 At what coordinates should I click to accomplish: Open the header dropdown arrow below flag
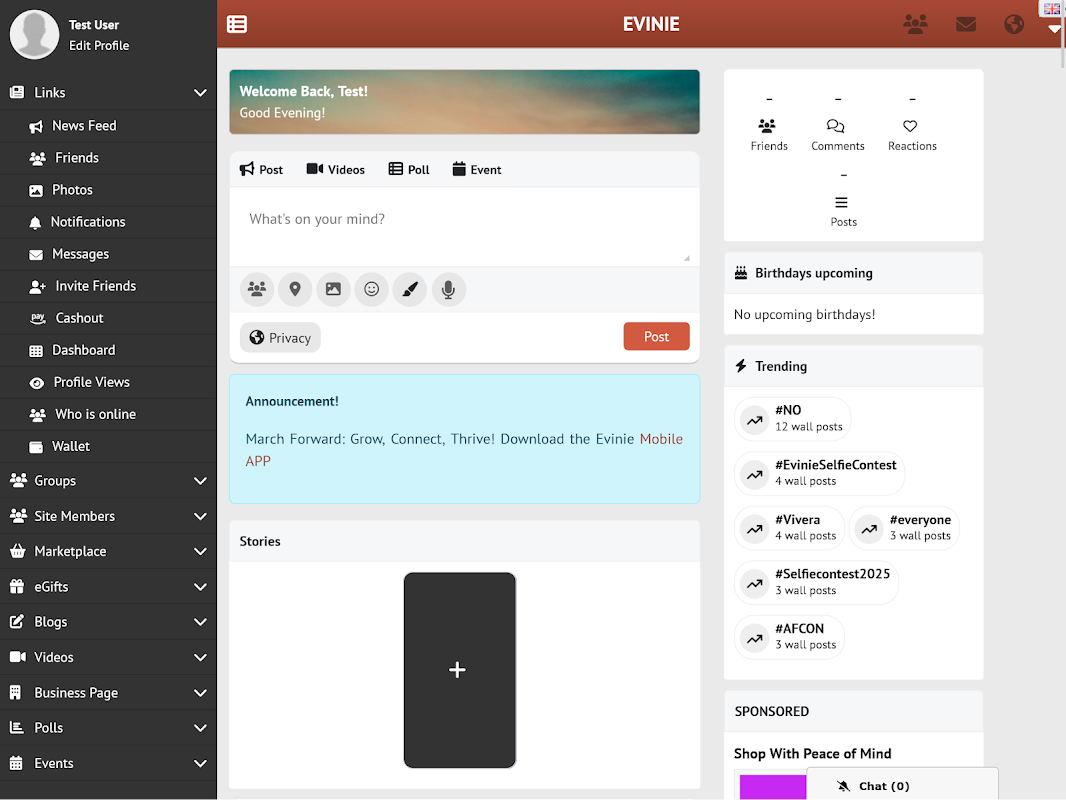(x=1054, y=29)
